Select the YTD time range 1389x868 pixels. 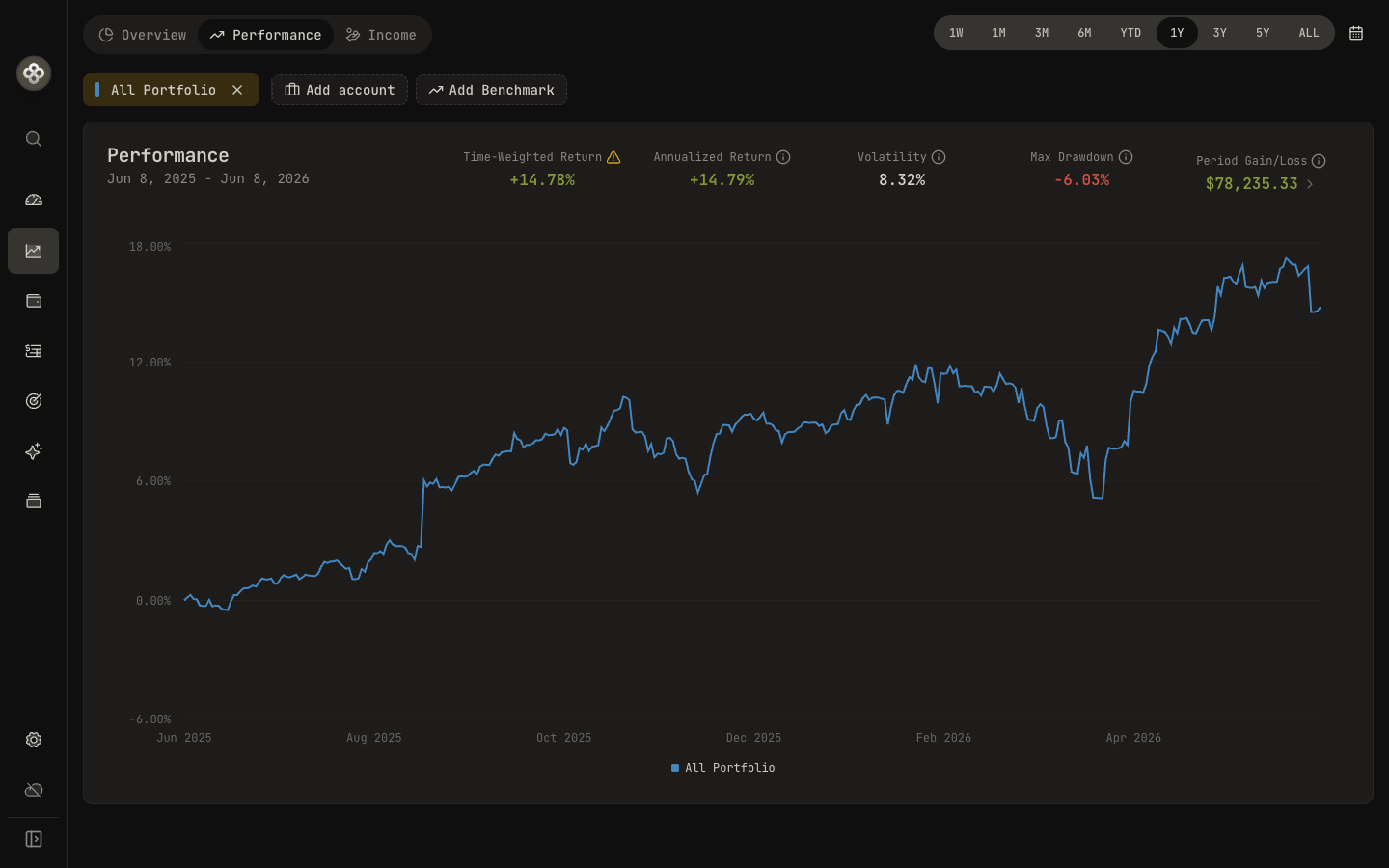(x=1130, y=33)
